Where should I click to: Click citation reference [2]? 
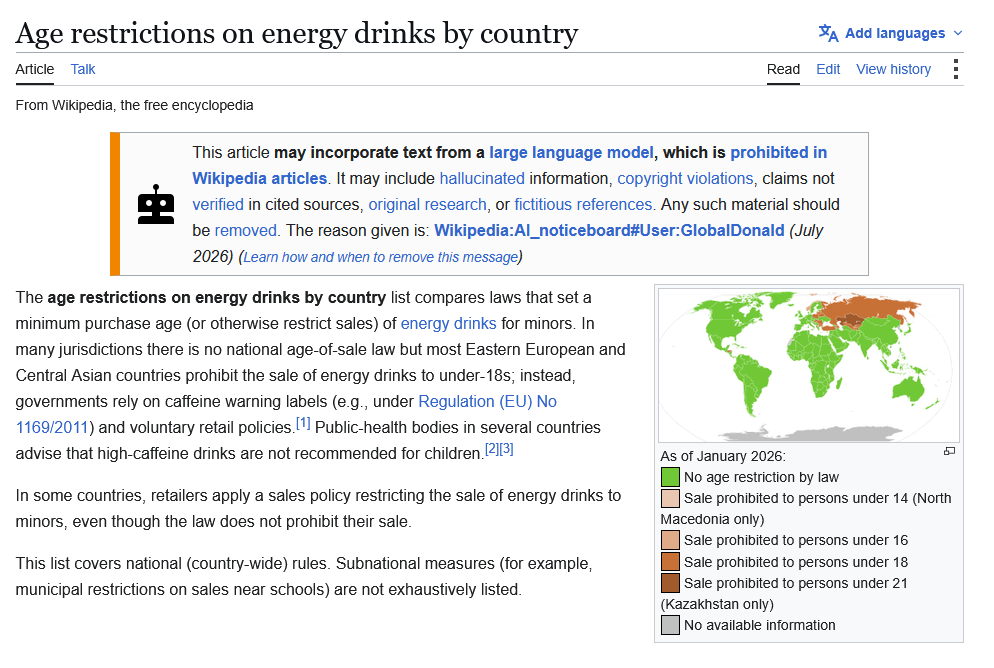(x=492, y=449)
